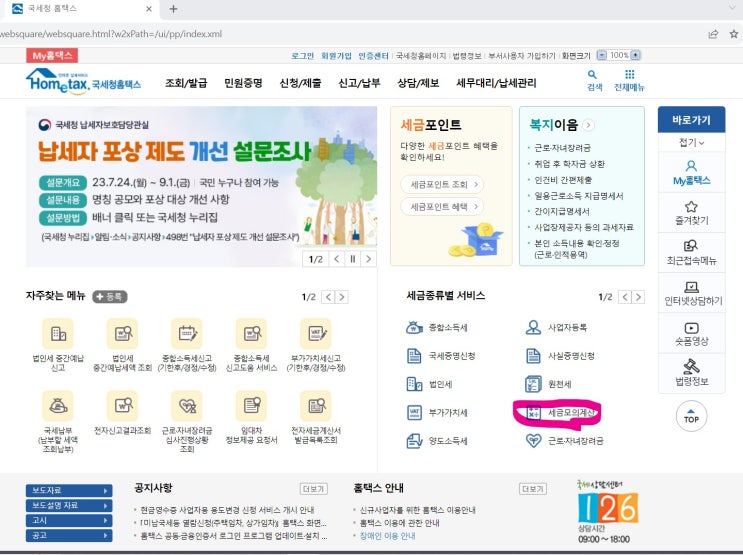The image size is (743, 555).
Task: Open 종합소득세 신고도움 서비스 icon
Action: pyautogui.click(x=252, y=334)
